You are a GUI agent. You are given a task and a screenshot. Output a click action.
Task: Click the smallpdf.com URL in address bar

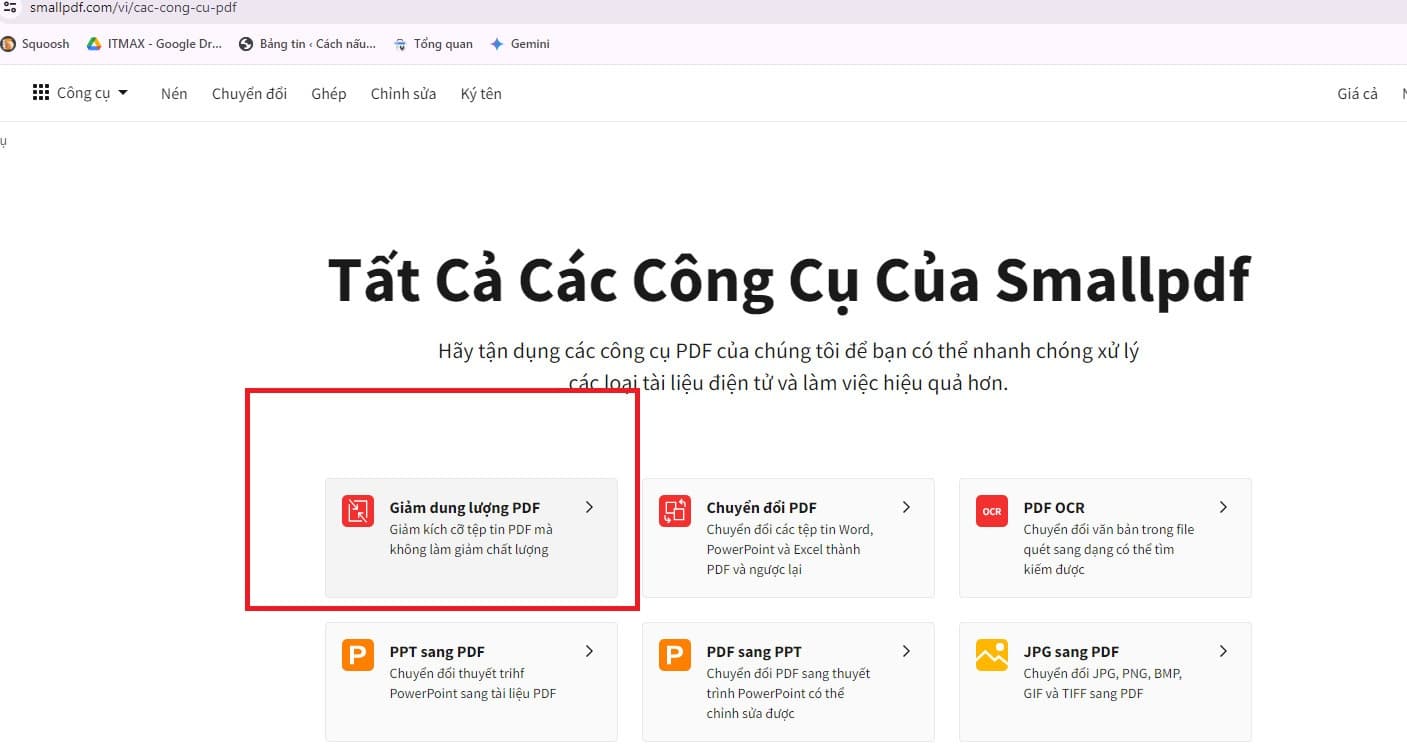click(x=133, y=7)
